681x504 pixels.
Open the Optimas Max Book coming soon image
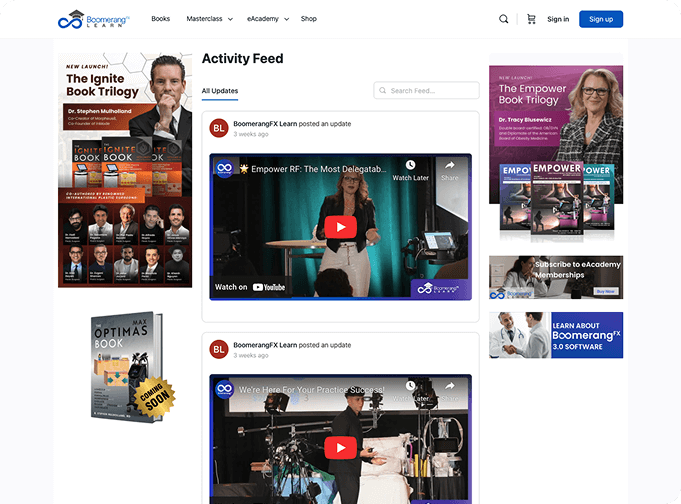(132, 367)
